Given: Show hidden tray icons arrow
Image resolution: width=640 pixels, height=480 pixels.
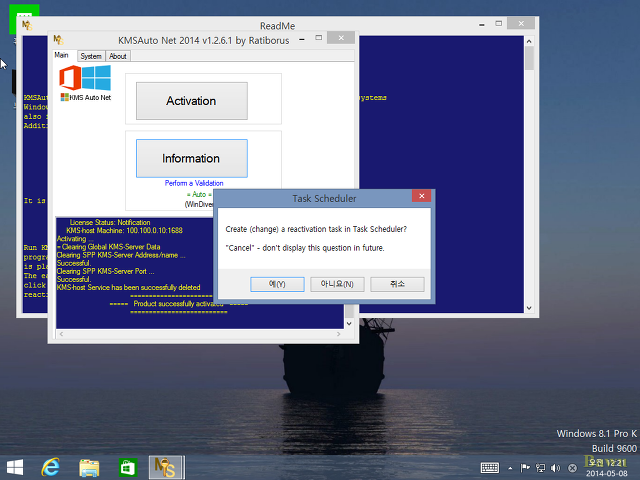Looking at the screenshot, I should 510,468.
